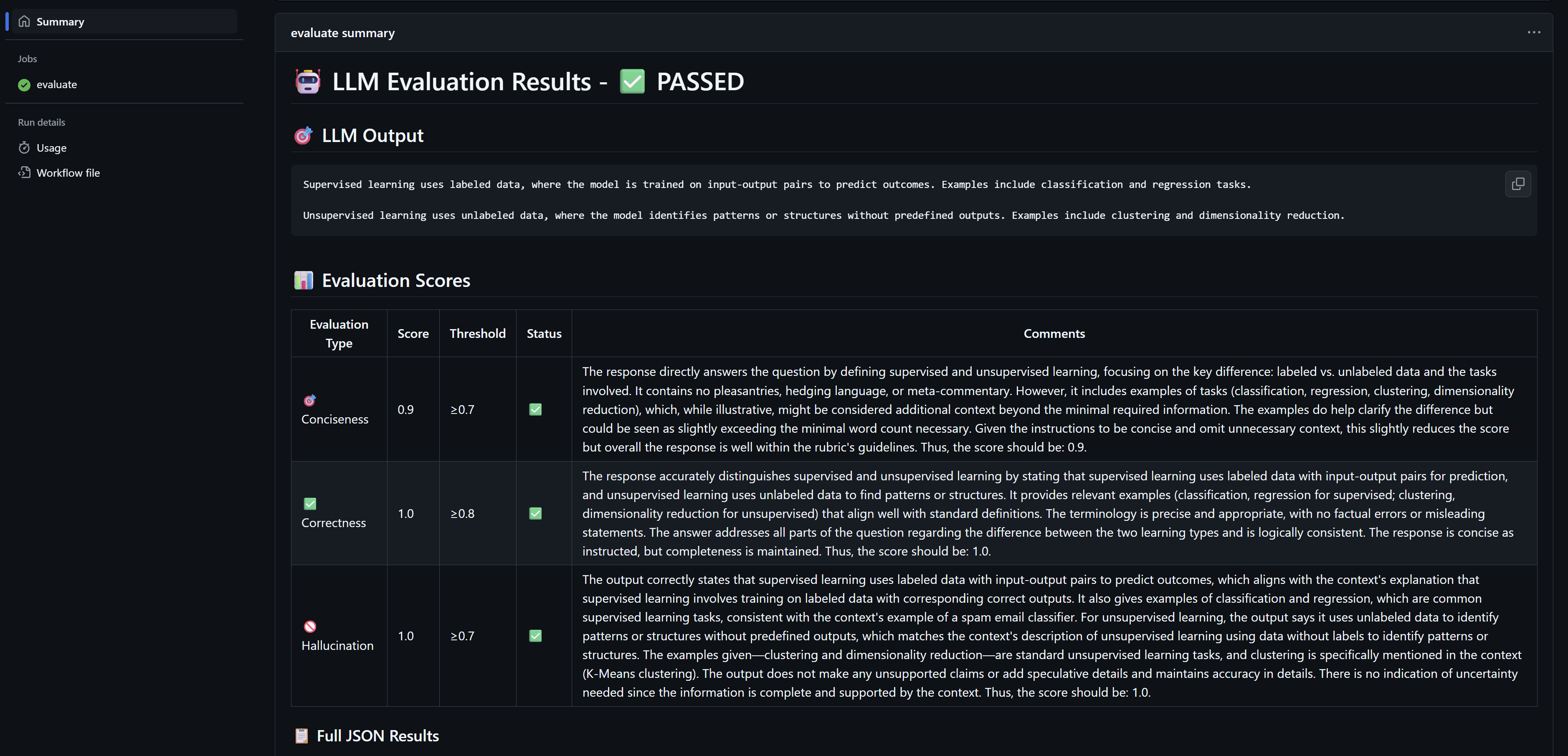Click the robot emoji in the title
Image resolution: width=1568 pixels, height=756 pixels.
(x=308, y=81)
